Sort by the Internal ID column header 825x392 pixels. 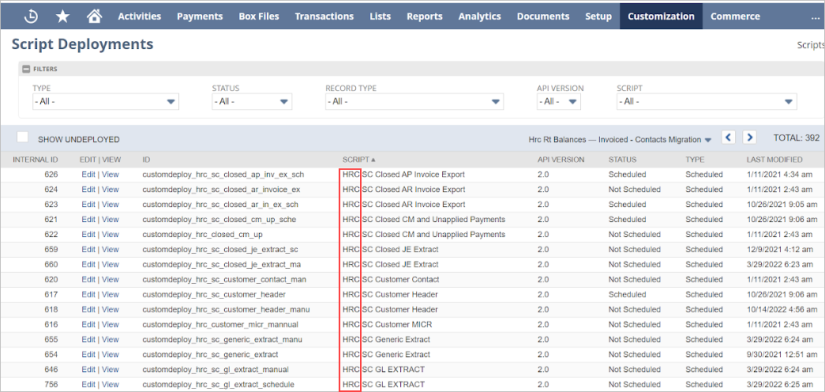(35, 159)
